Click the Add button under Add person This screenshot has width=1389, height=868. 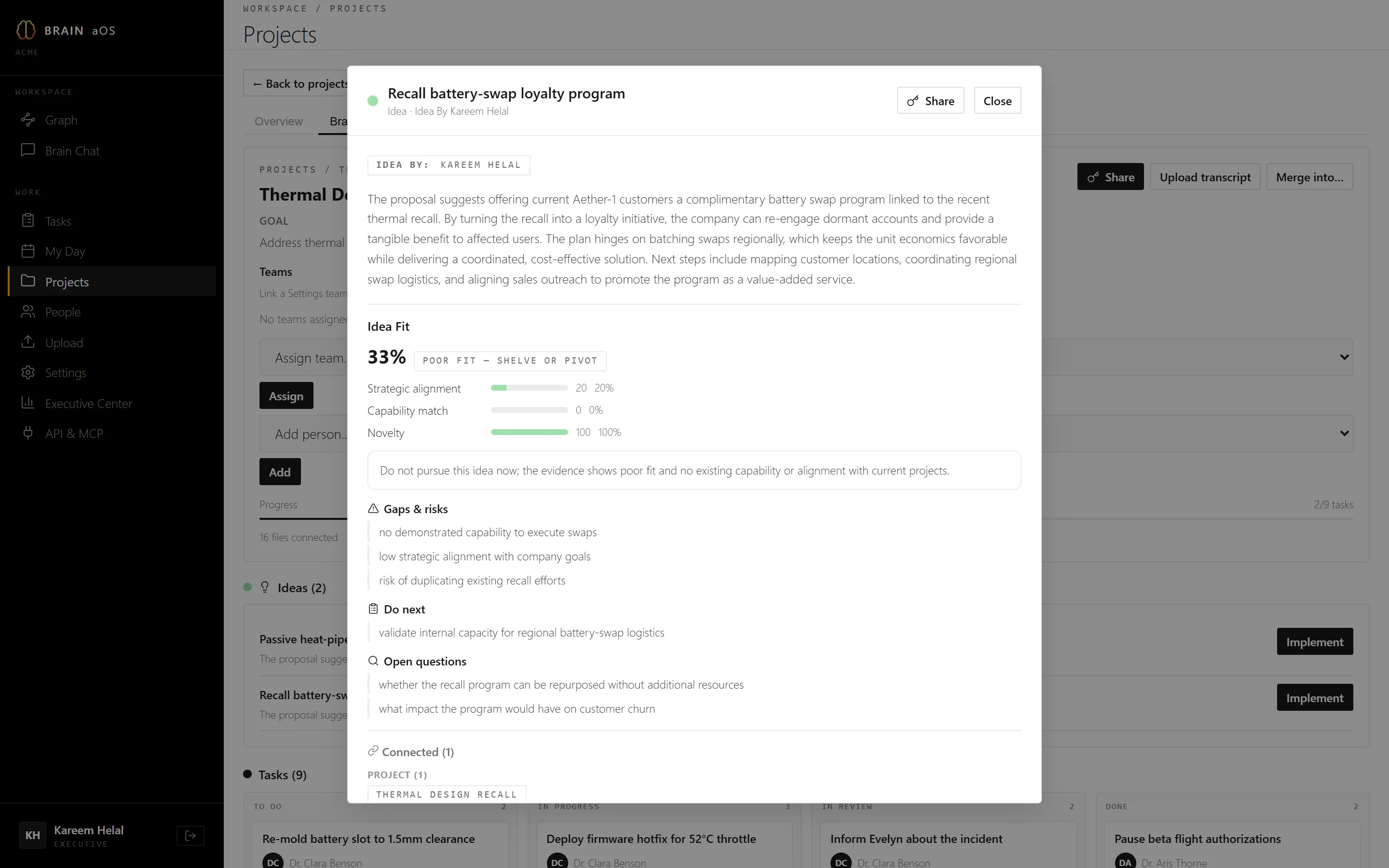(x=280, y=472)
